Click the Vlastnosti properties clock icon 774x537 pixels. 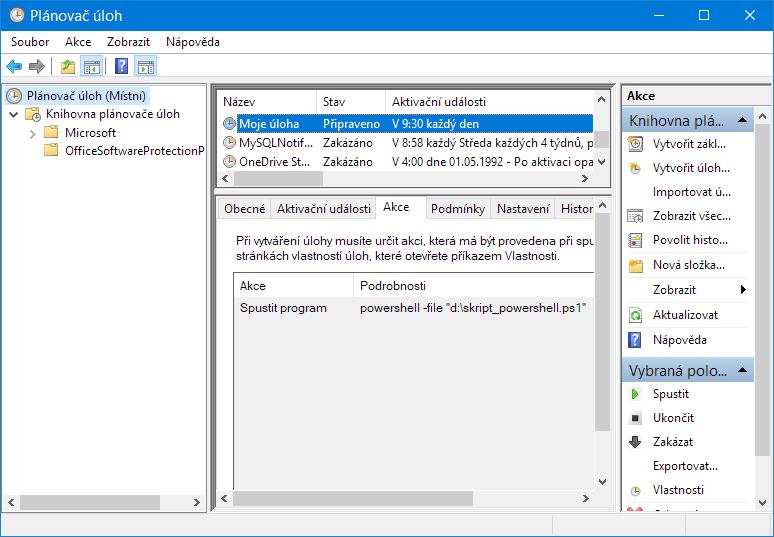[x=636, y=491]
